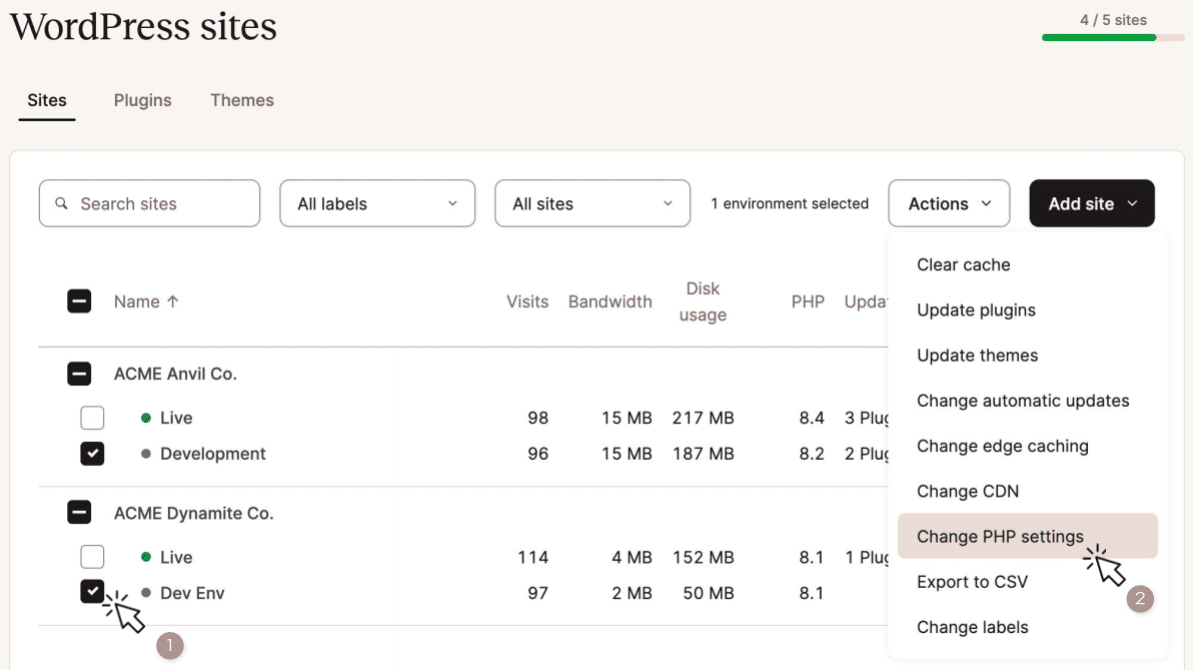This screenshot has width=1193, height=670.
Task: Click the gray status dot beside Dev Env
Action: pyautogui.click(x=146, y=592)
